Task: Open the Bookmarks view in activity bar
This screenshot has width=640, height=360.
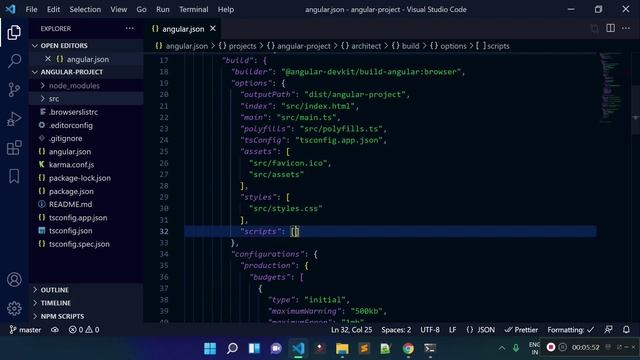Action: tap(14, 176)
